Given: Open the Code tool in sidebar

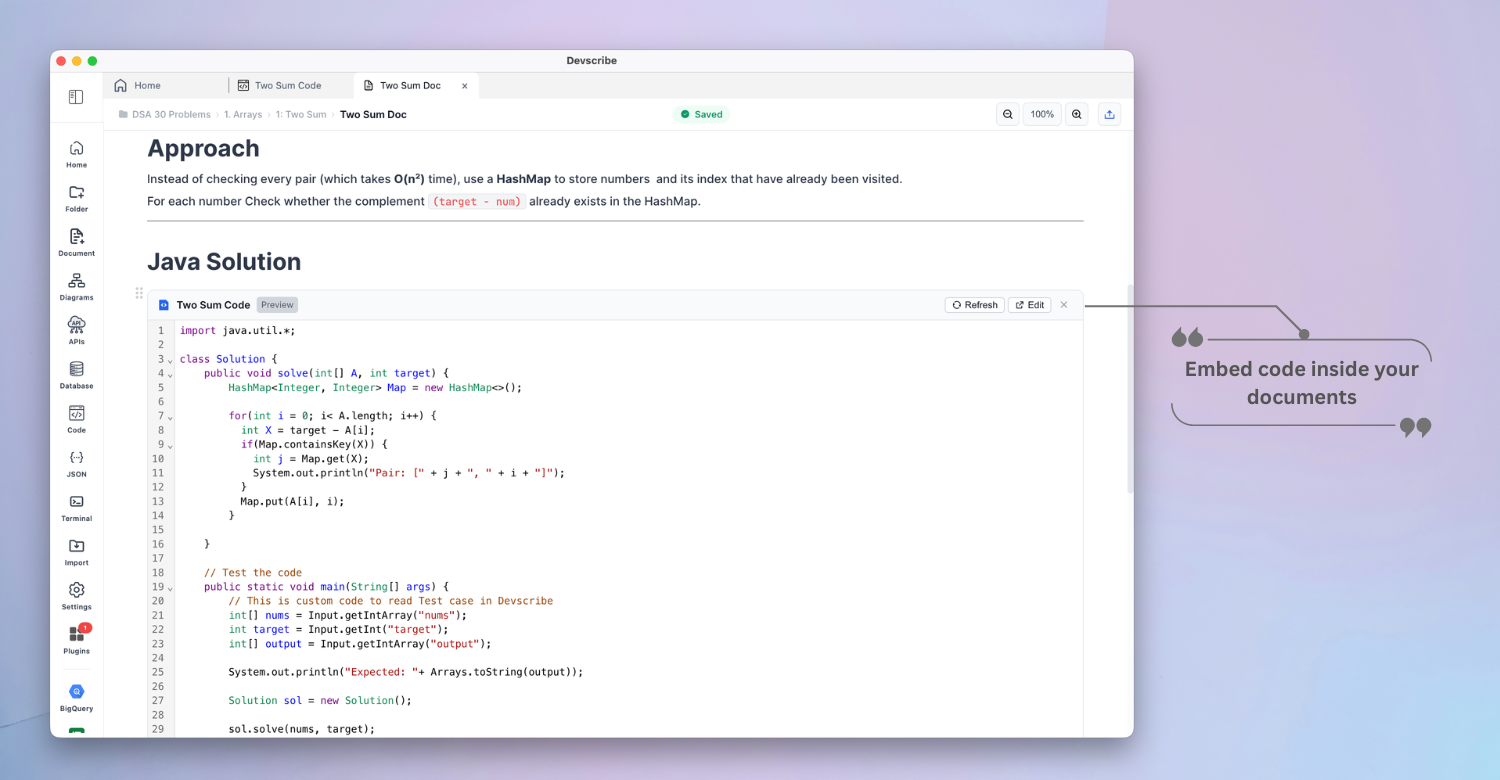Looking at the screenshot, I should coord(76,419).
